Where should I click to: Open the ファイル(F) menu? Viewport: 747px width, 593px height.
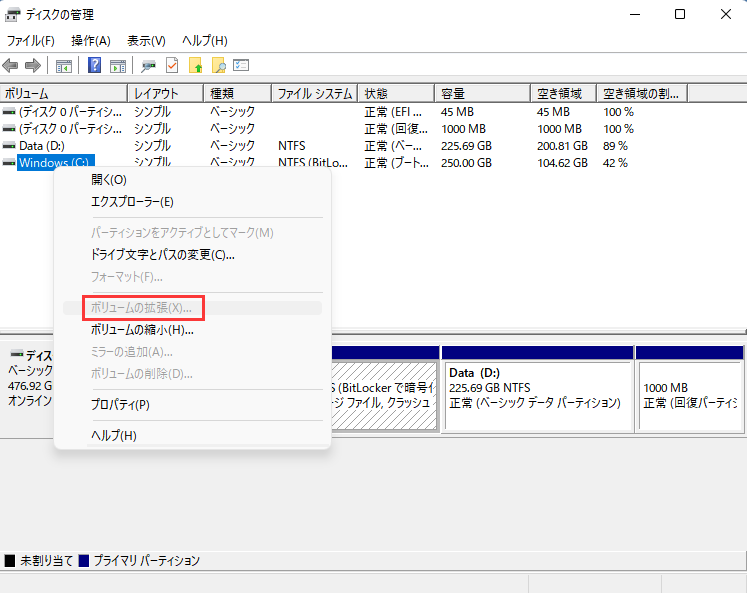click(x=31, y=41)
